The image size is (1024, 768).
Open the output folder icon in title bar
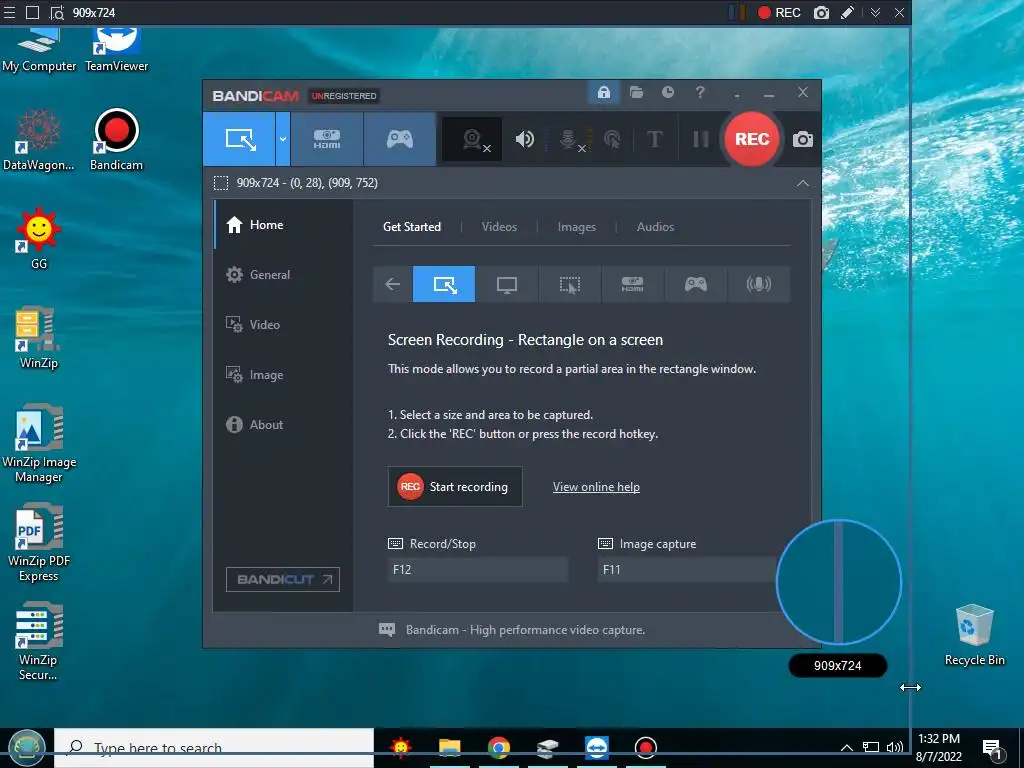click(636, 92)
